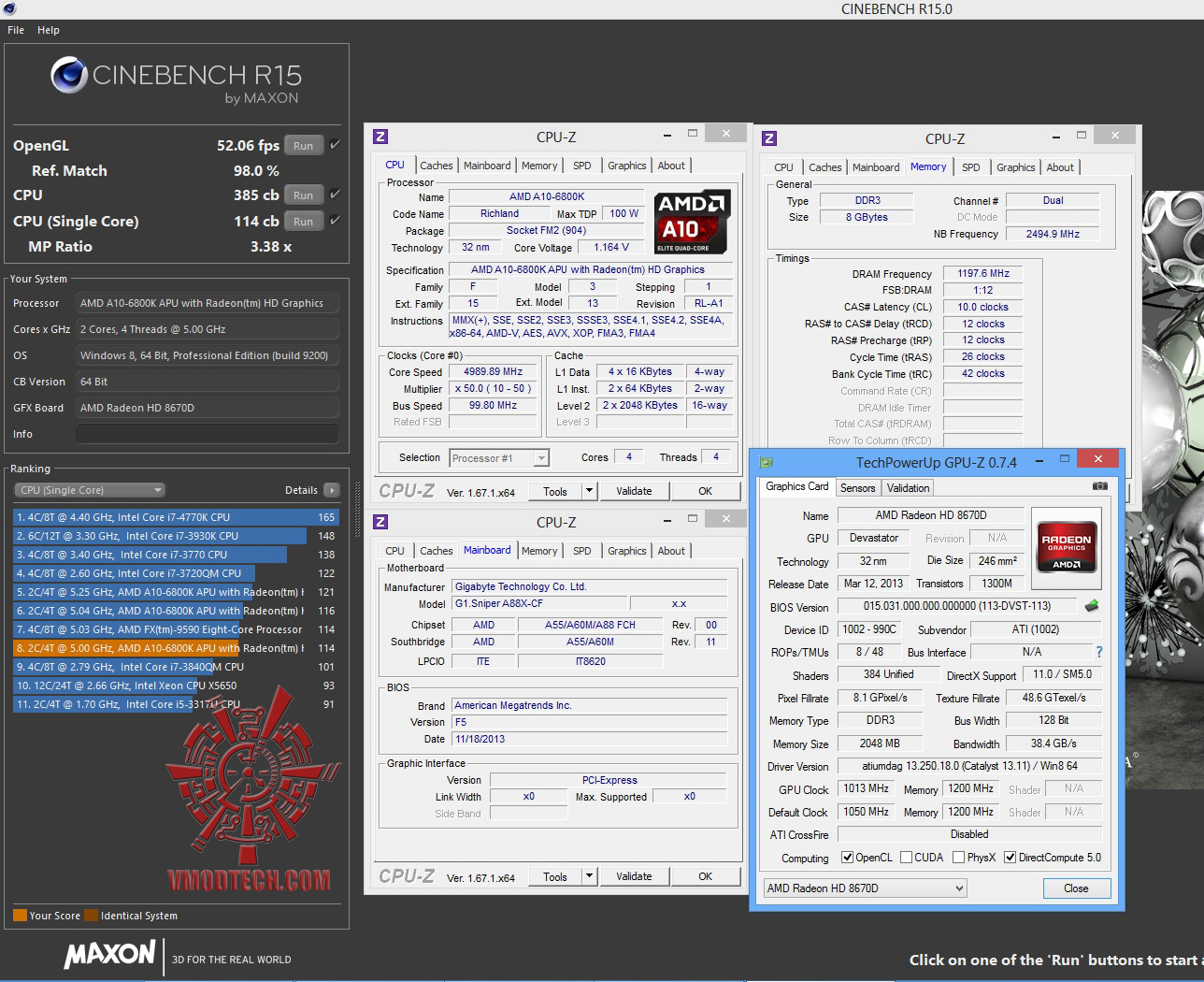Open ranking Details arrow button
The width and height of the screenshot is (1204, 982).
tap(332, 490)
